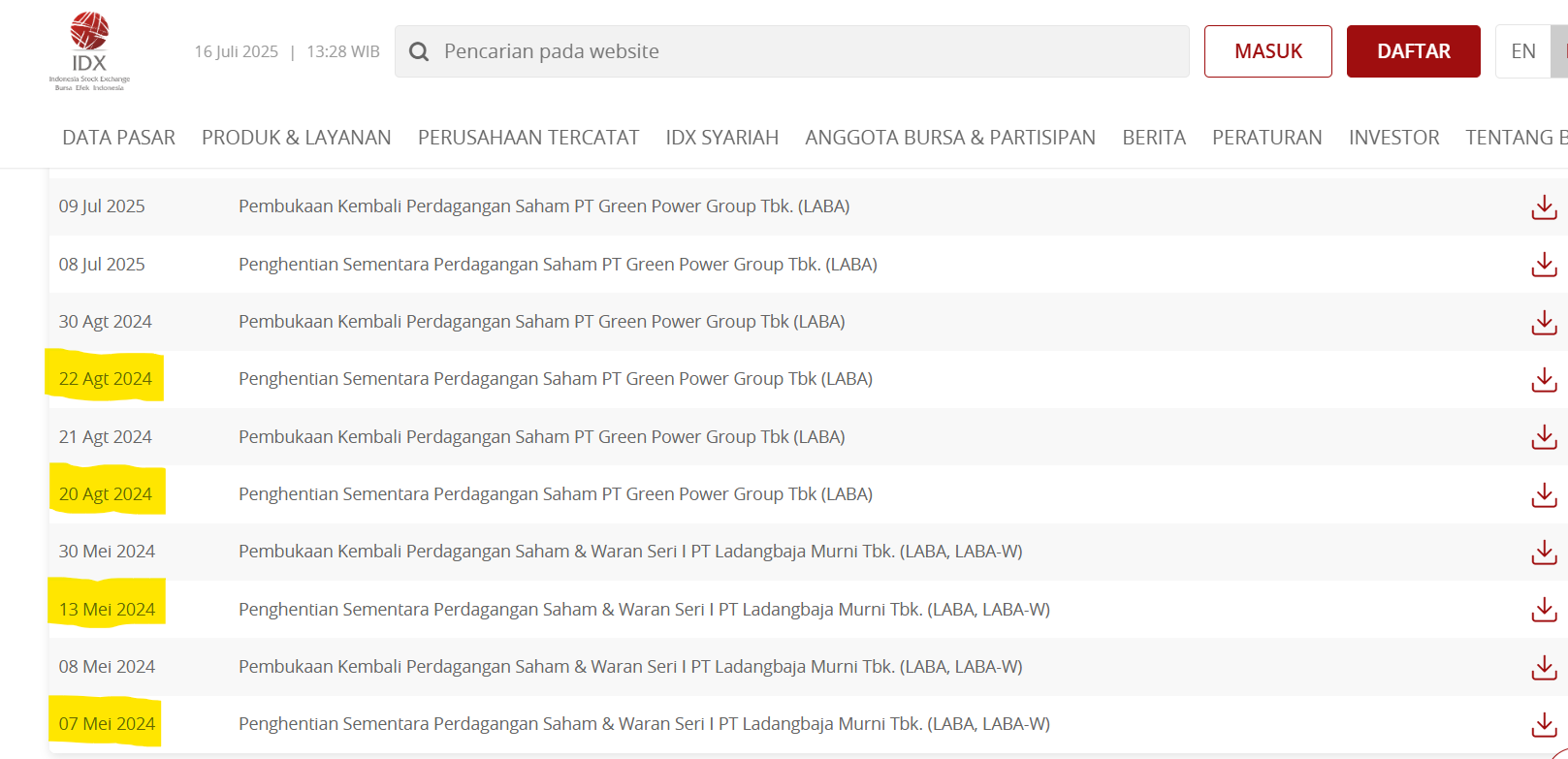1568x759 pixels.
Task: Click the date text 30 Mei 2024
Action: [107, 552]
